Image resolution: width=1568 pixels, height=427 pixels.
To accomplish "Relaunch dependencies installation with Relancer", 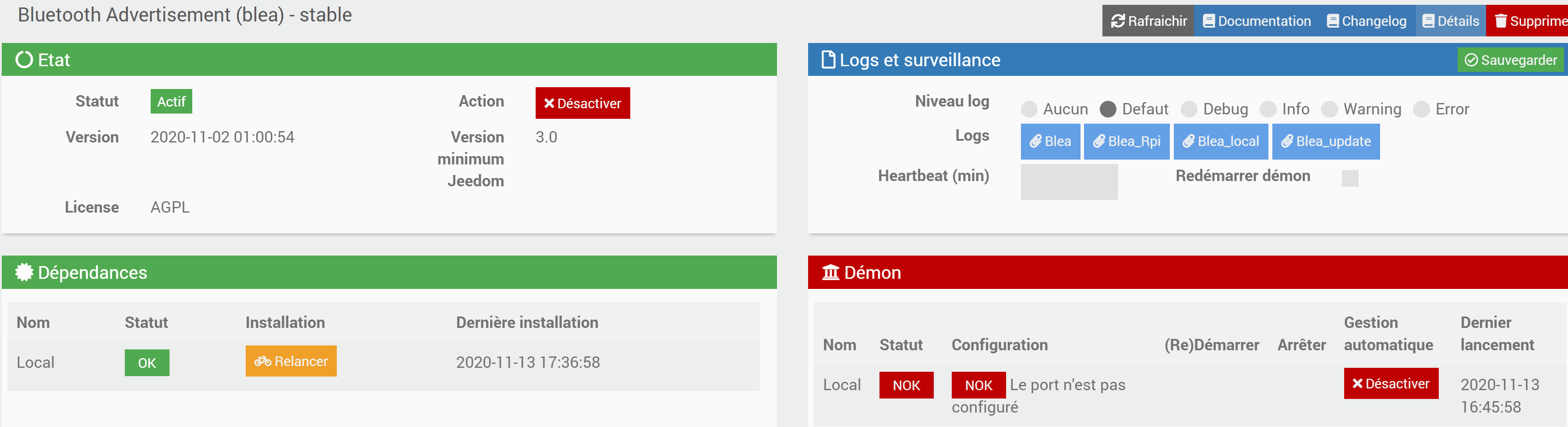I will (x=291, y=361).
